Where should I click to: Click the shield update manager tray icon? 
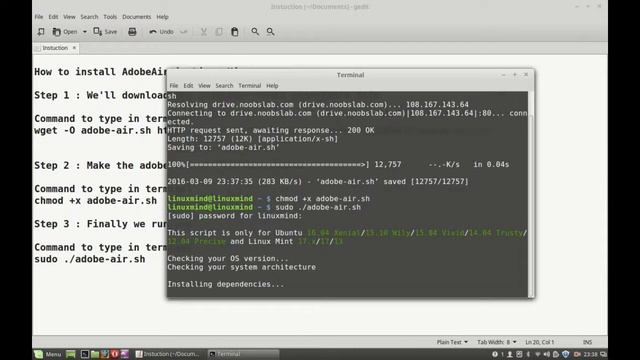point(566,354)
